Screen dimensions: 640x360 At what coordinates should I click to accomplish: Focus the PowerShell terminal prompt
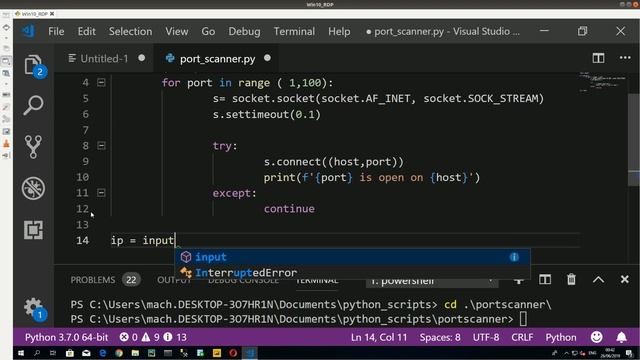pyautogui.click(x=523, y=319)
